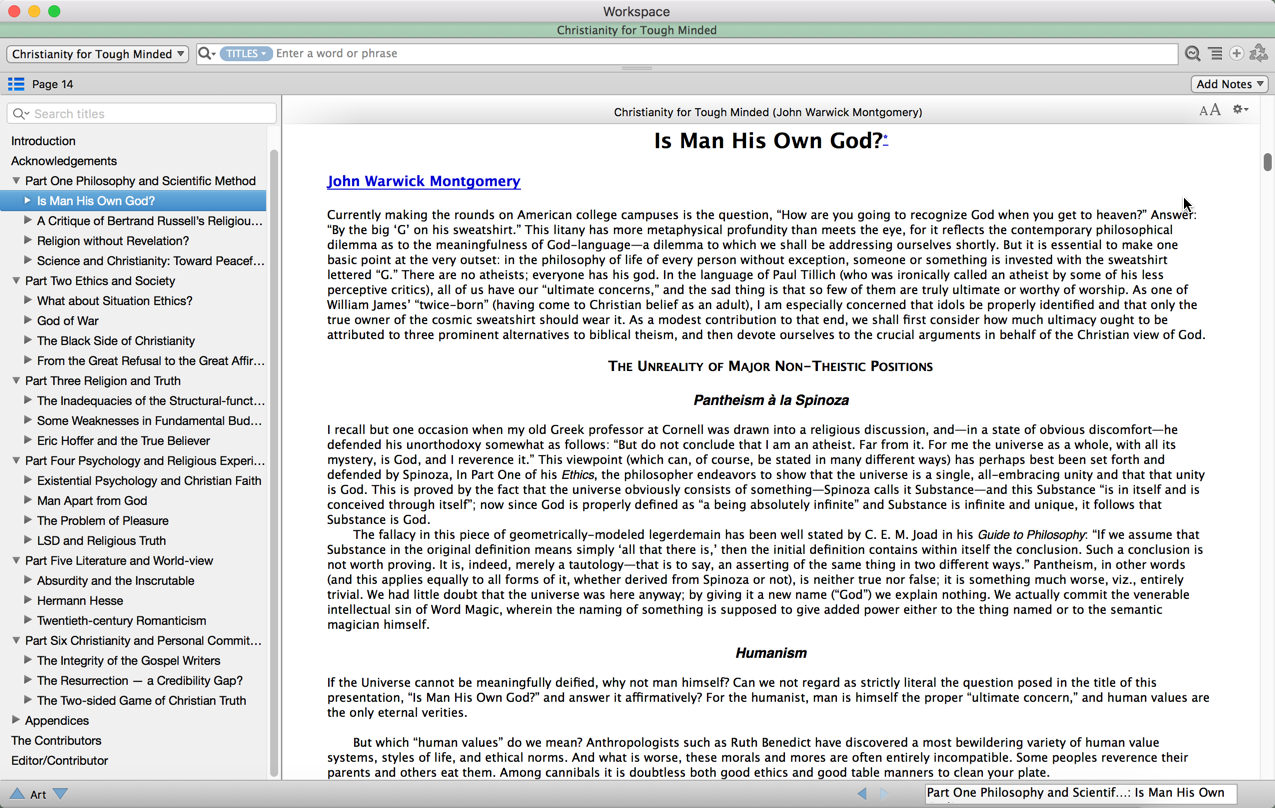Select From the Great Refusal chapter
This screenshot has height=808, width=1275.
point(151,361)
